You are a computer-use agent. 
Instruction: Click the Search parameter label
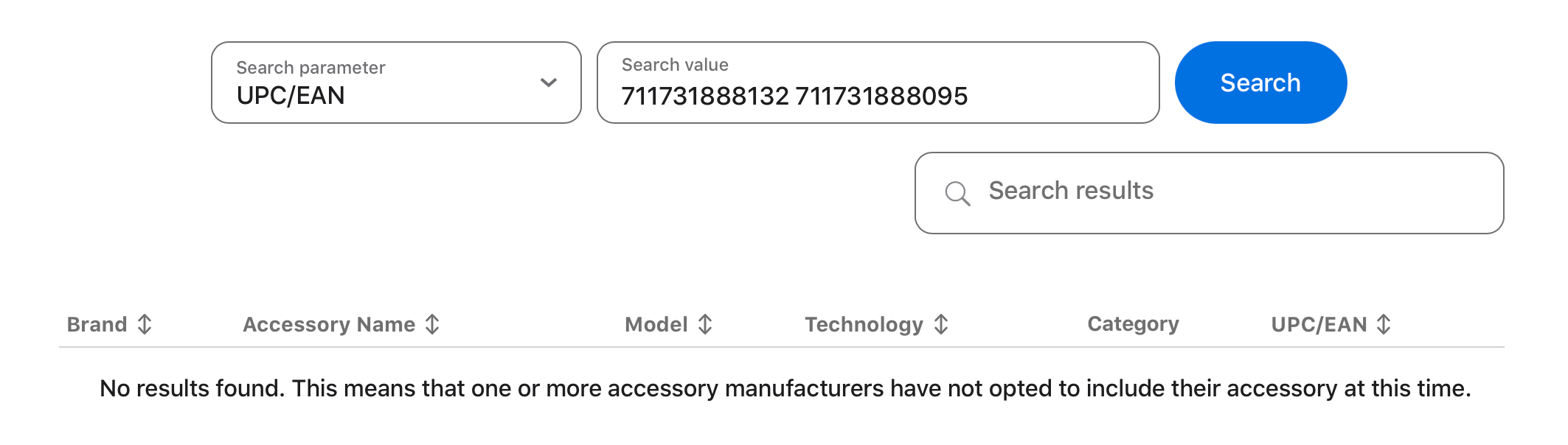coord(311,68)
